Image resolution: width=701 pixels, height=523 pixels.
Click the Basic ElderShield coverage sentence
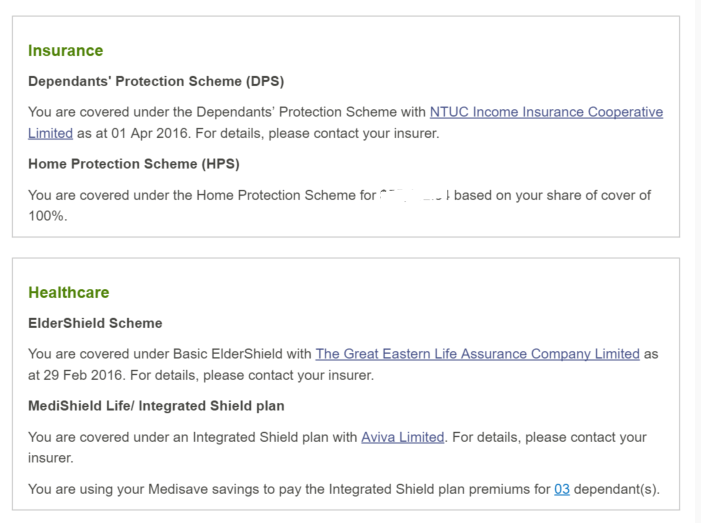[x=170, y=354]
